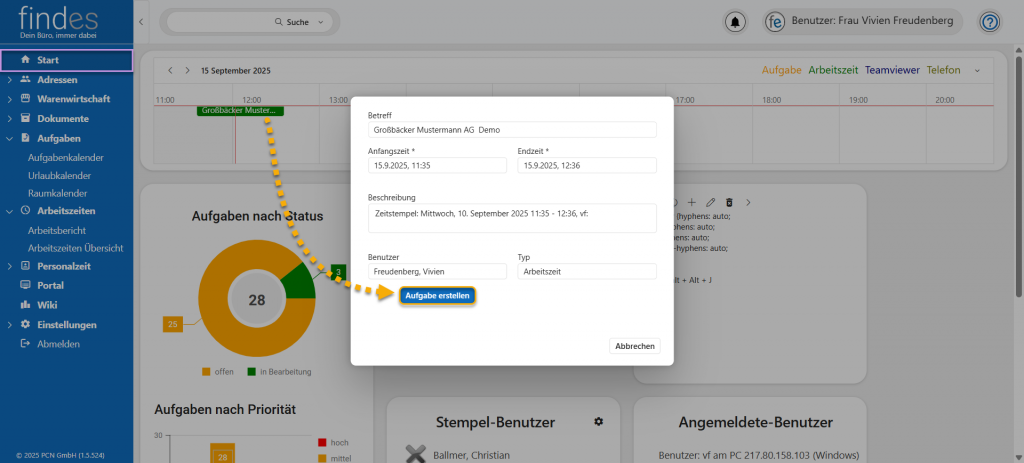Open the Wiki menu item
Screen dimensions: 1024x463
(47, 304)
